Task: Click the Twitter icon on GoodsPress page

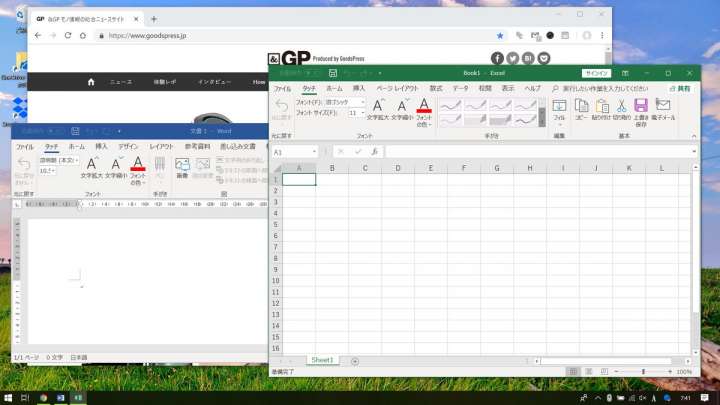Action: point(512,58)
